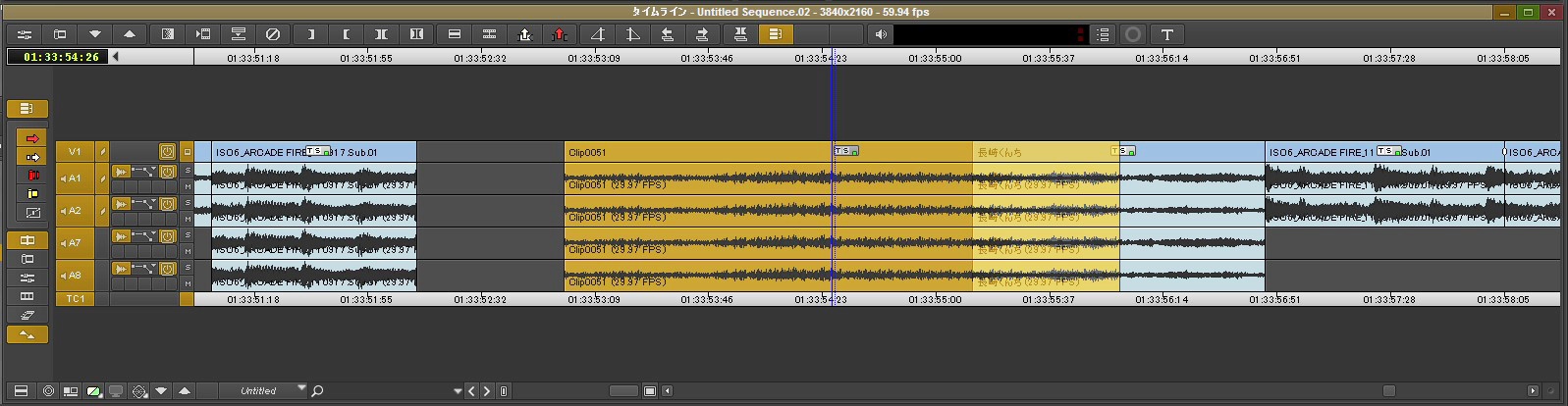
Task: Select the TC1 timecode track
Action: [75, 298]
